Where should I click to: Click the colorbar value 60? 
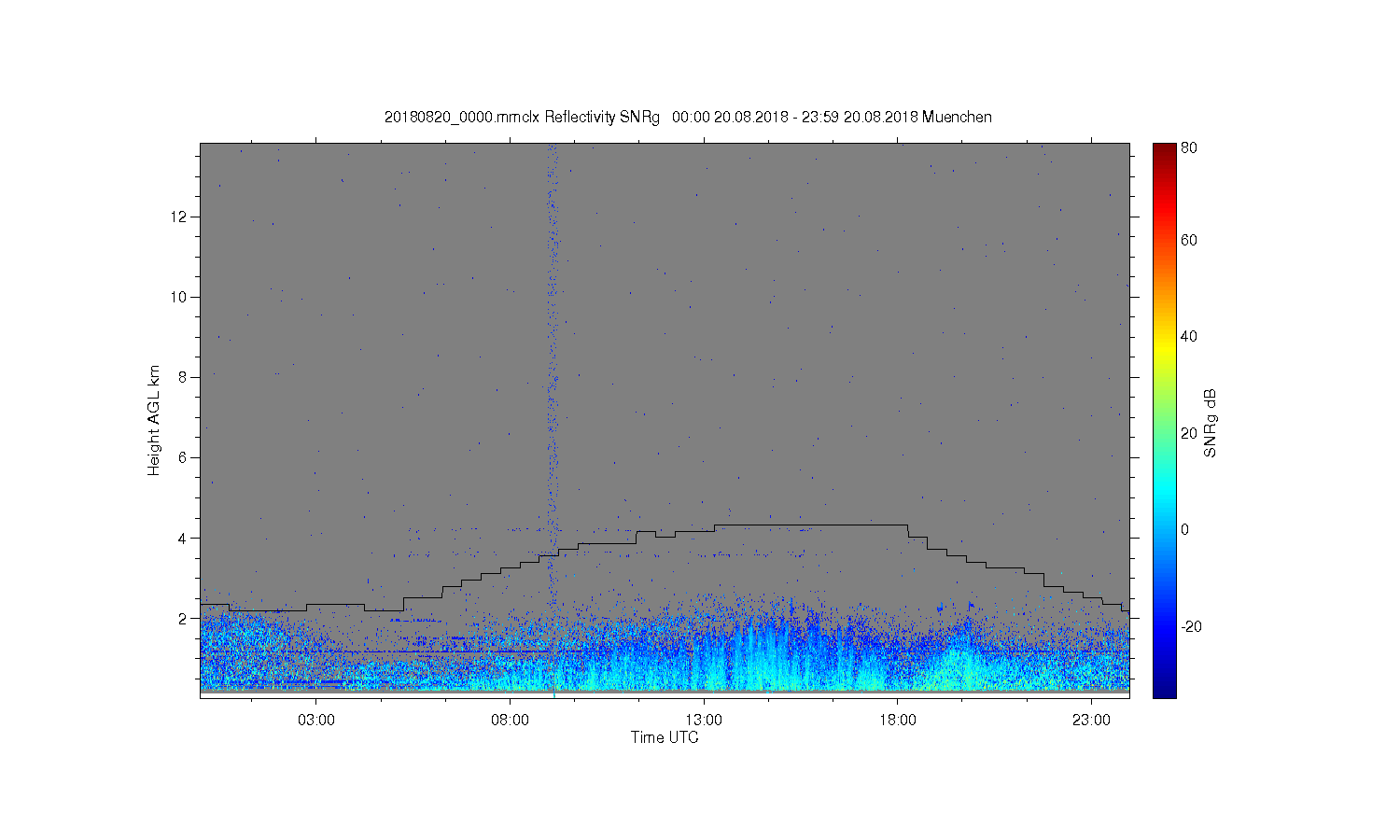click(x=1189, y=240)
